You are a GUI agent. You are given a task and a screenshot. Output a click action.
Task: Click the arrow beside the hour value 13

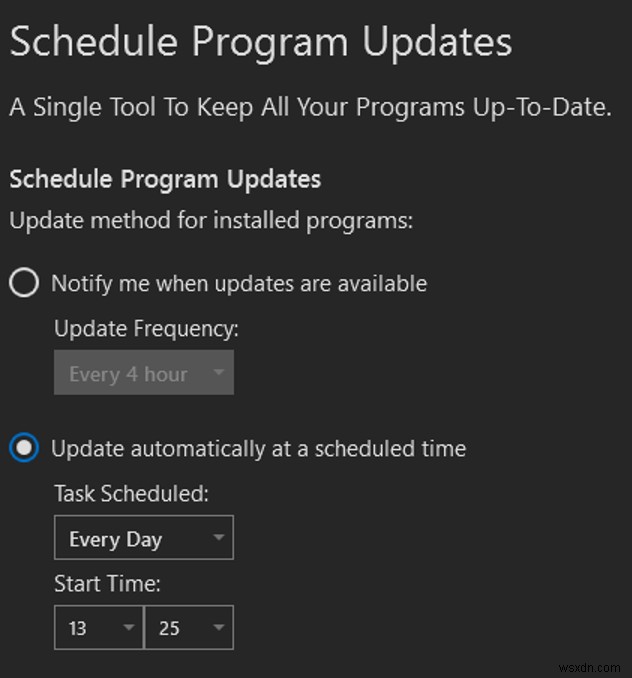click(x=128, y=628)
